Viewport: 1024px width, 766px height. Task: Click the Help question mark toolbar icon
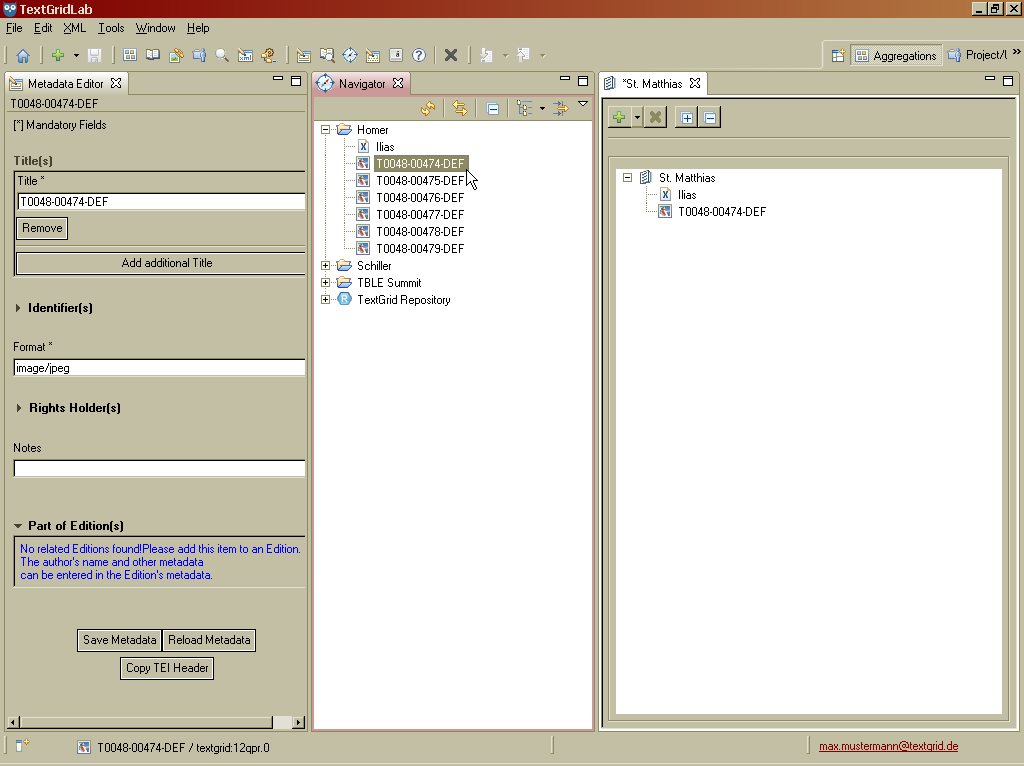tap(419, 56)
